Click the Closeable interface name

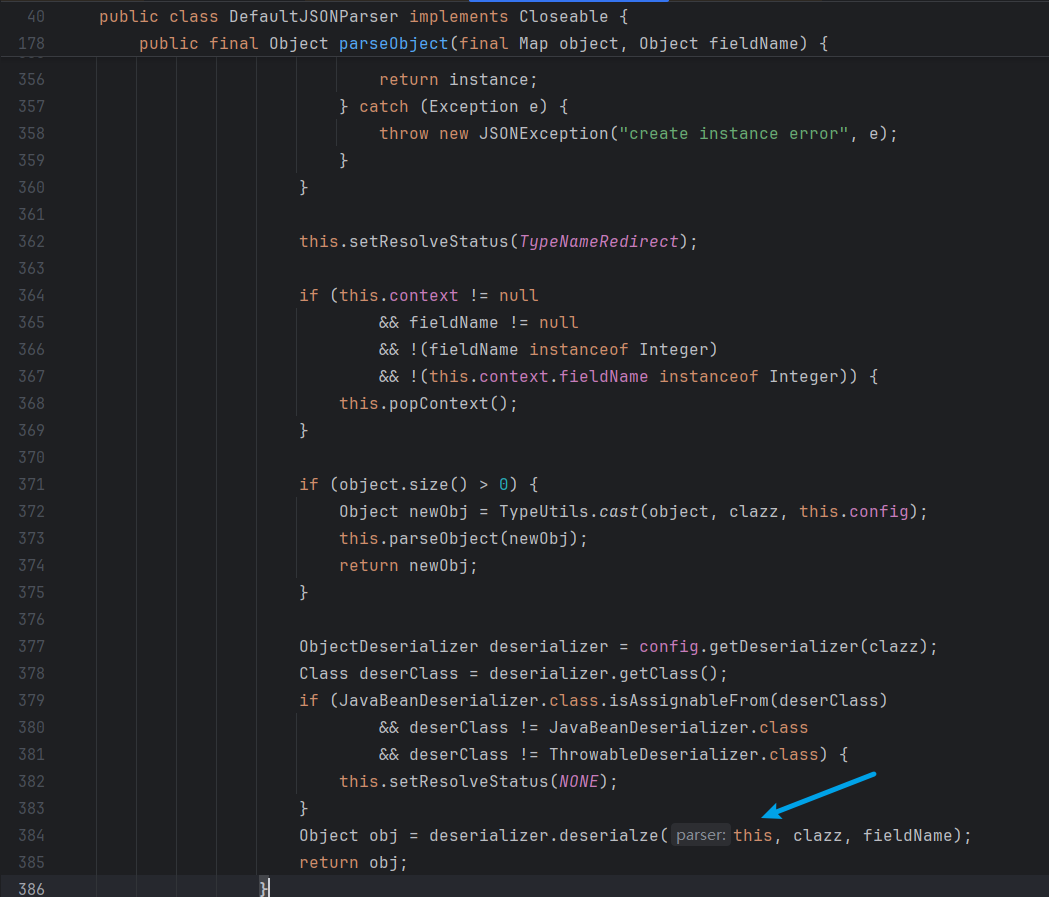(x=563, y=16)
